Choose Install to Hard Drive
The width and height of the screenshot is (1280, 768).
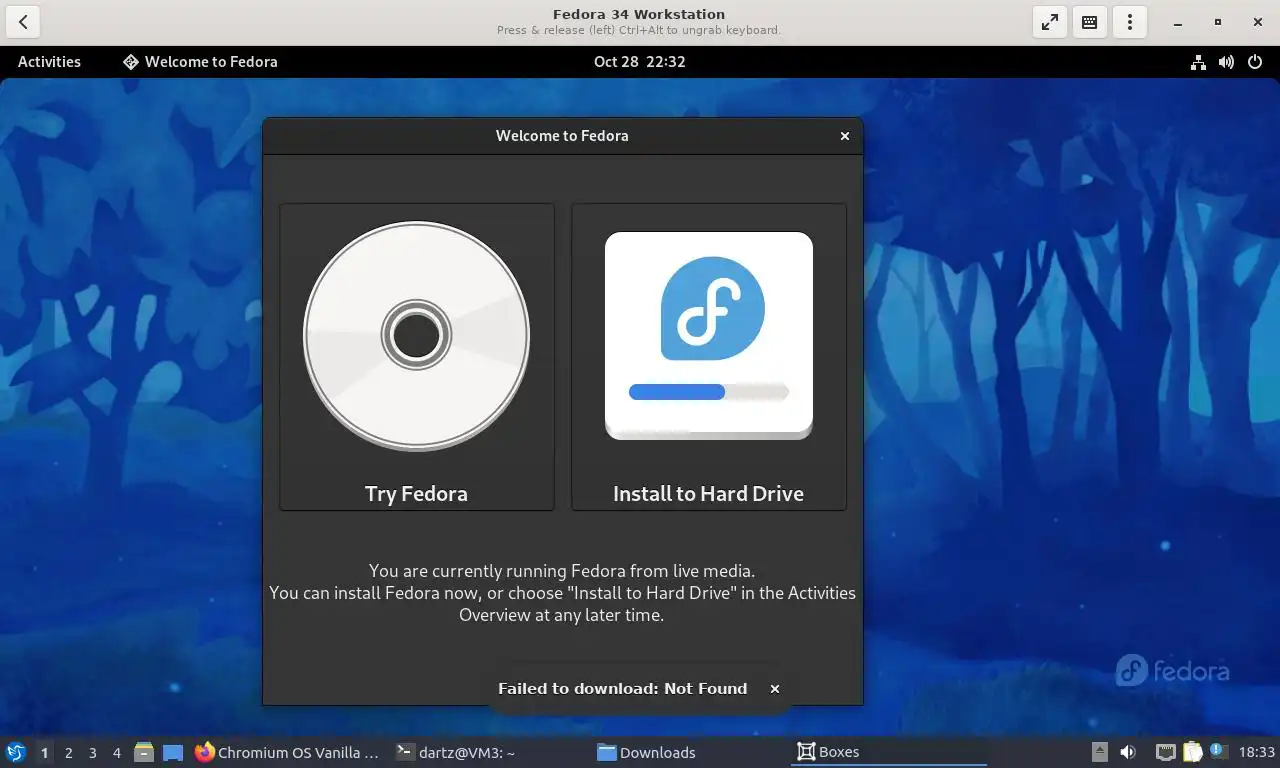point(709,357)
